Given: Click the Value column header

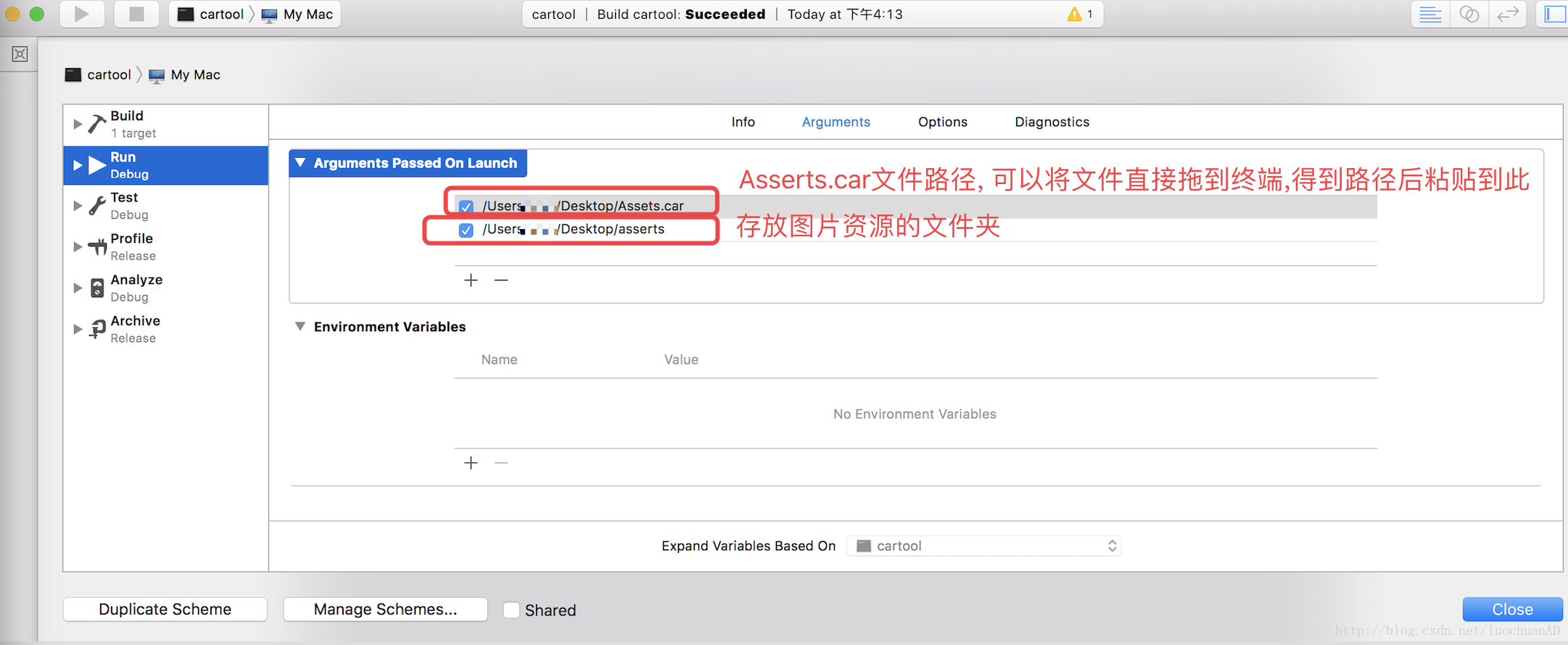Looking at the screenshot, I should point(681,359).
